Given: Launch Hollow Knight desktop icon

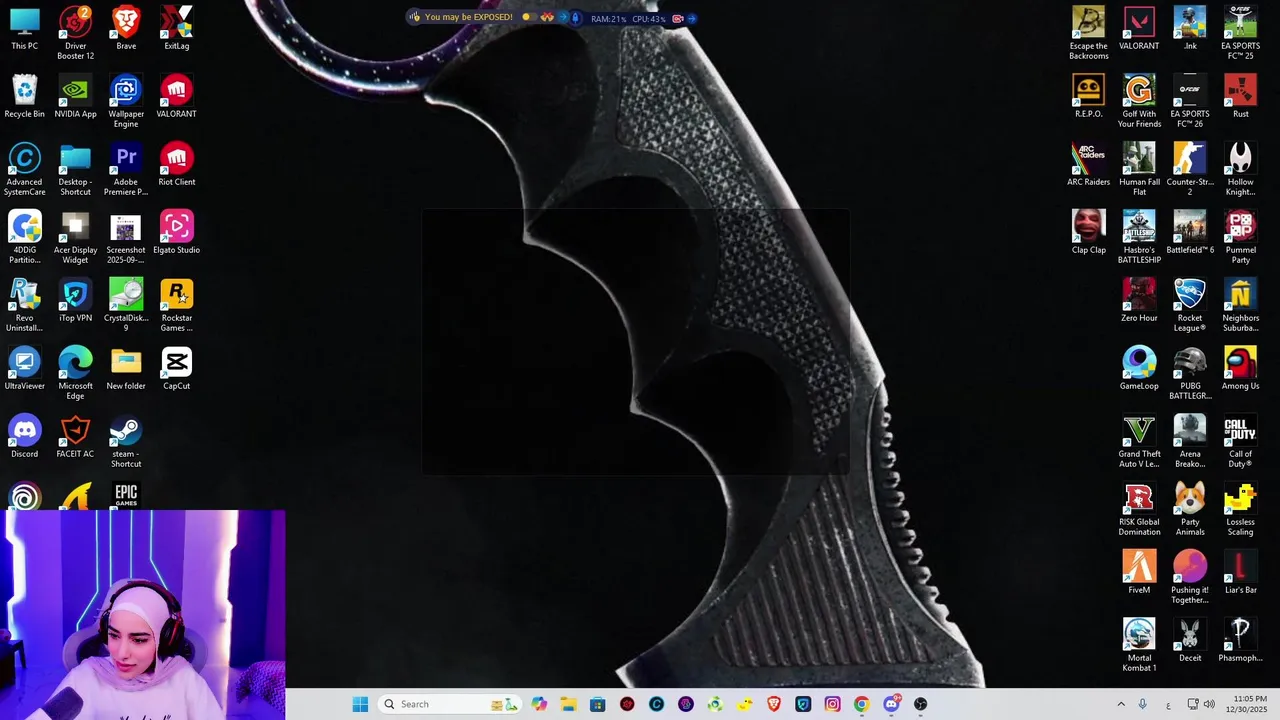Looking at the screenshot, I should click(x=1240, y=170).
